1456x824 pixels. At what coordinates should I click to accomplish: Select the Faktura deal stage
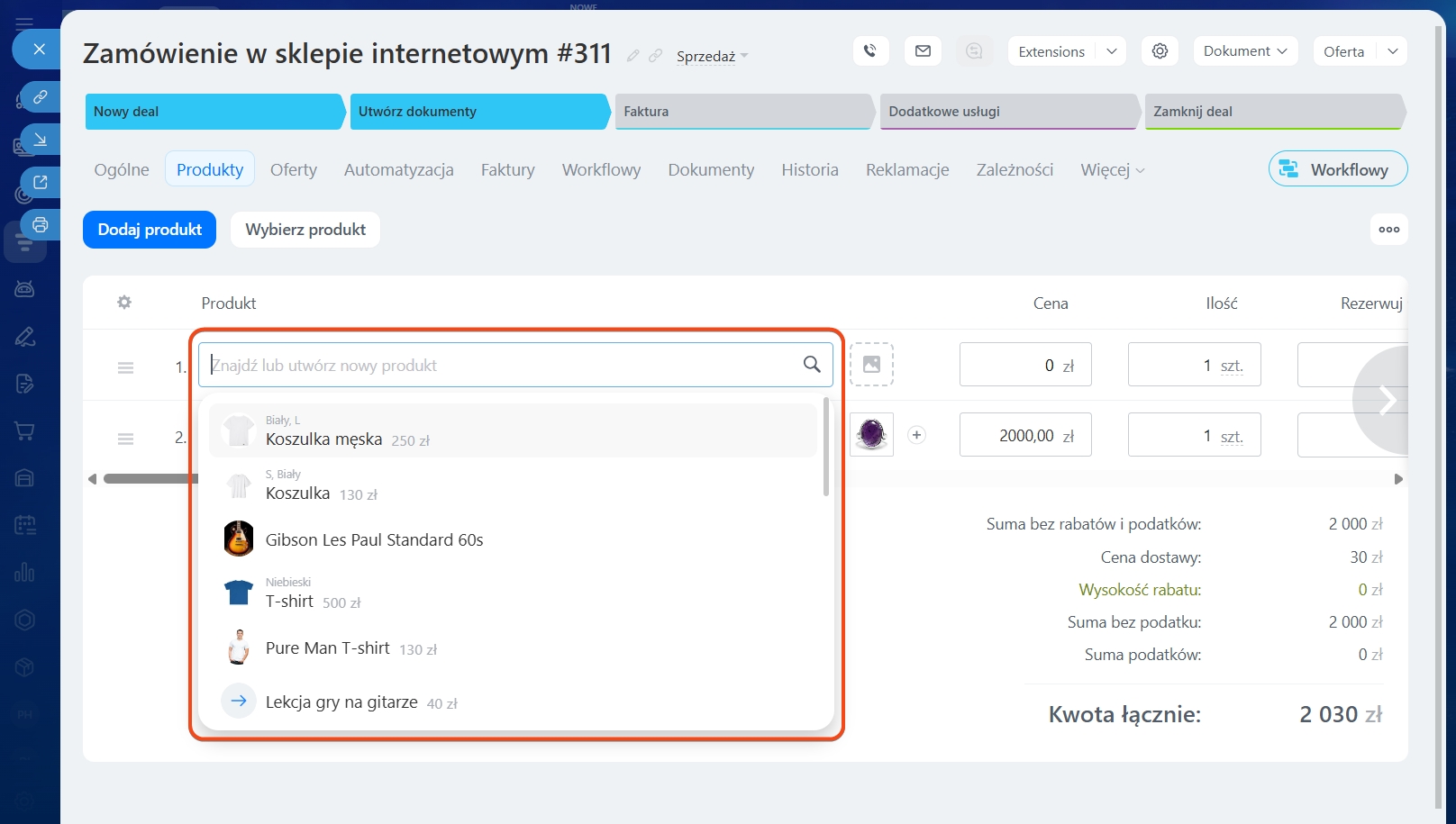742,112
